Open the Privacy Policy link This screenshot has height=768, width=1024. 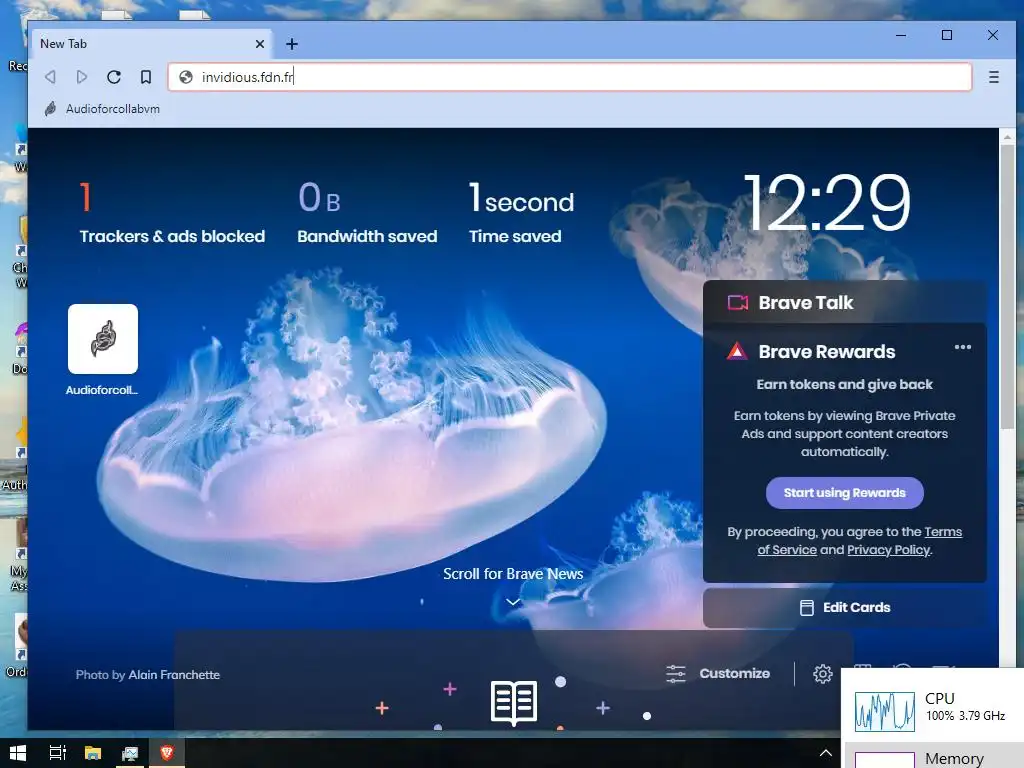888,550
